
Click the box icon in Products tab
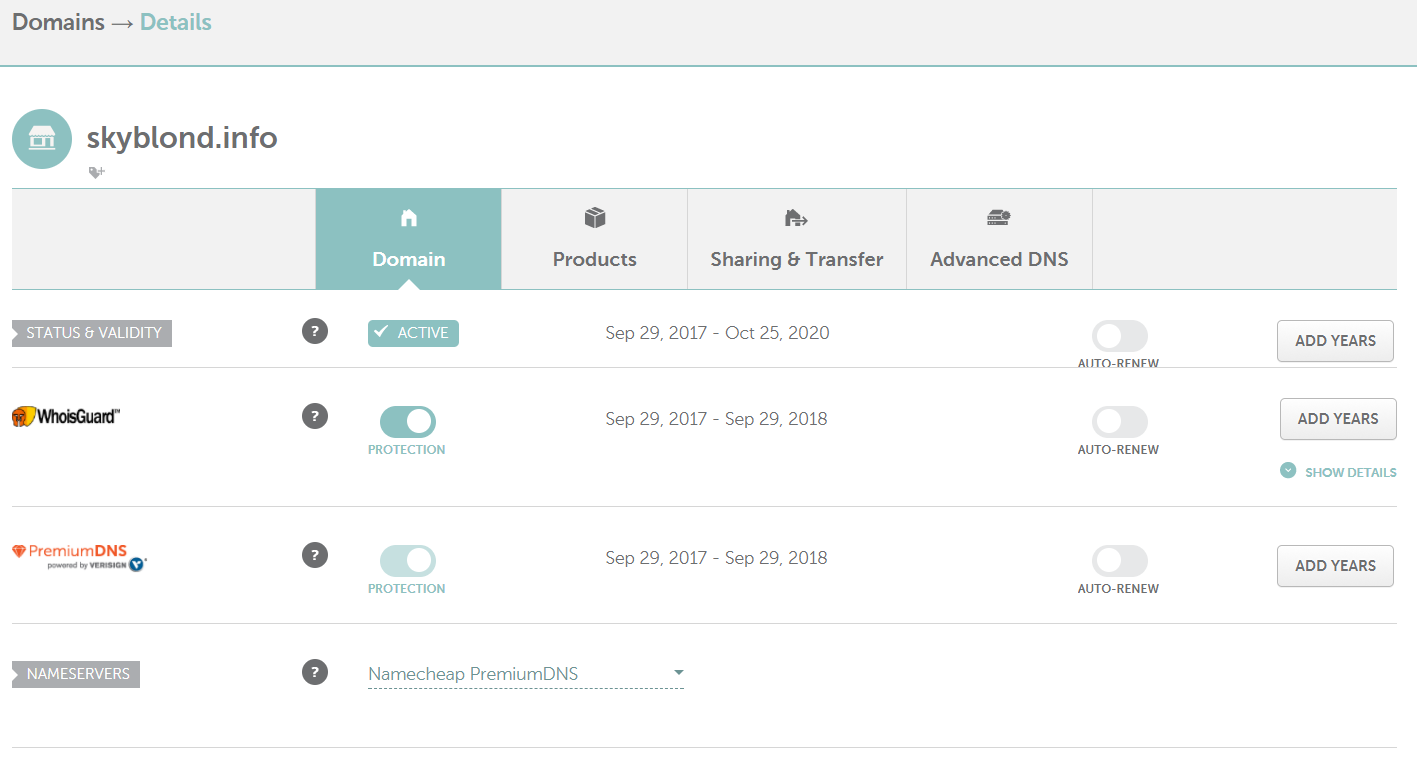(x=595, y=217)
